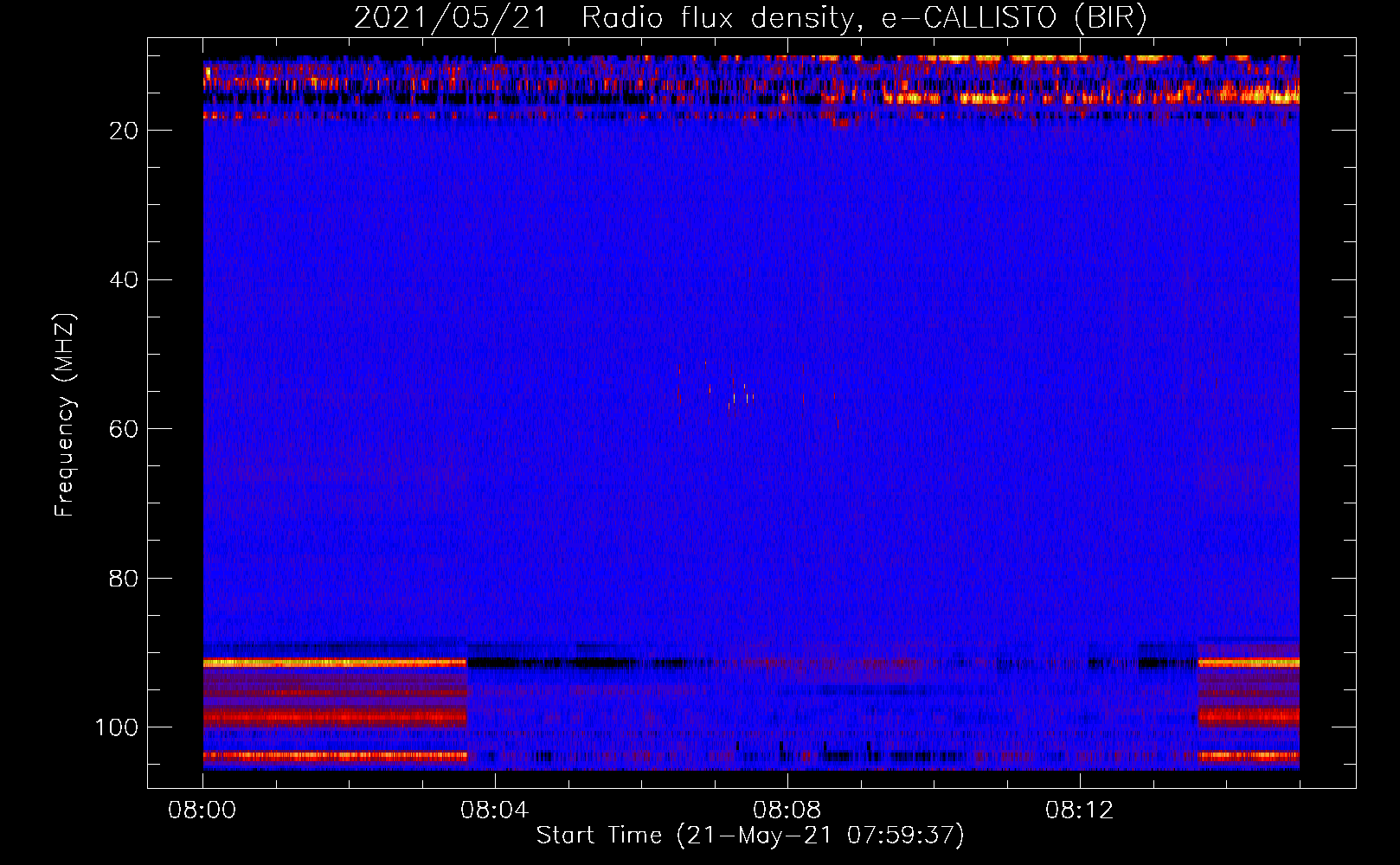
Task: Click the 08:08 time tick label
Action: (787, 811)
